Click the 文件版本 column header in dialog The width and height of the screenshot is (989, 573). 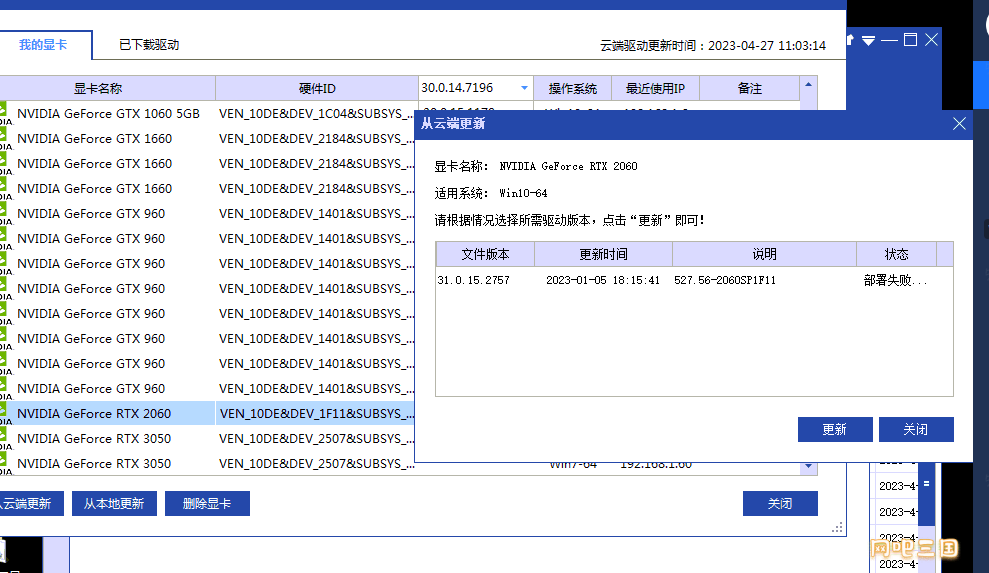[x=485, y=254]
